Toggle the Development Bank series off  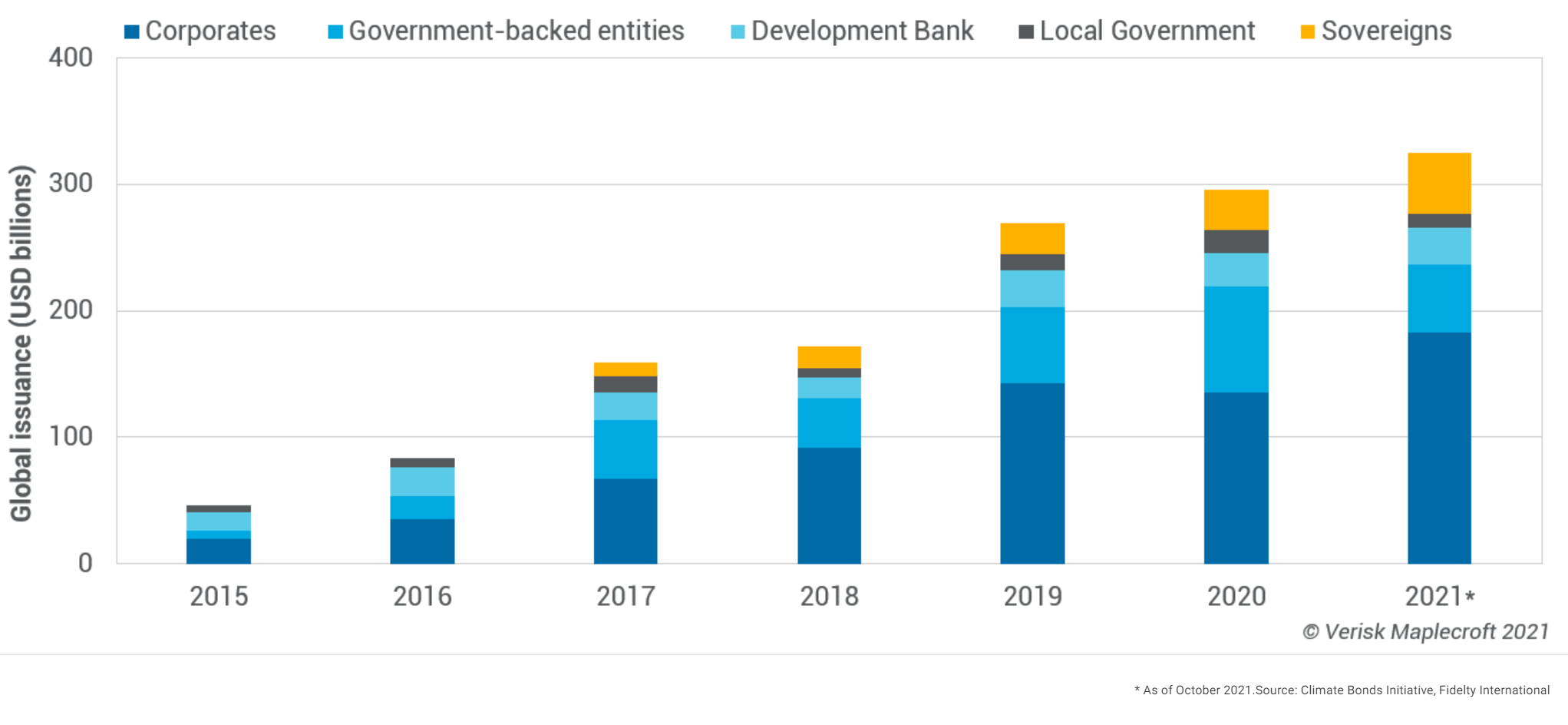point(862,31)
